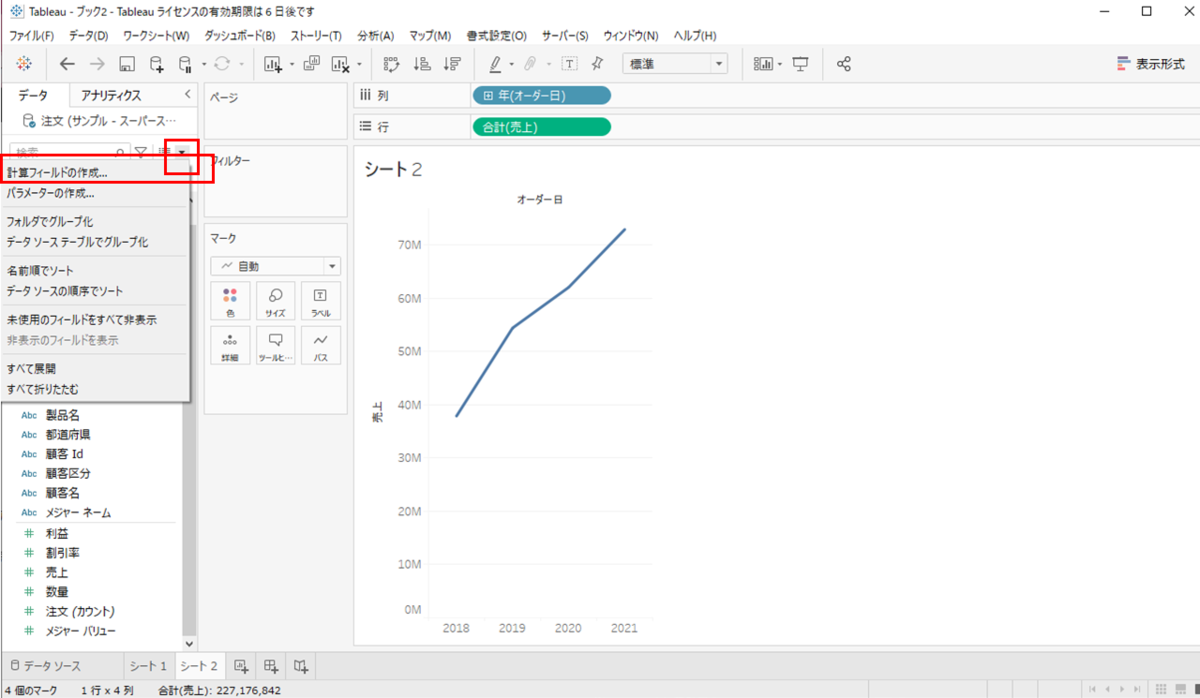
Task: Open the ファイル(F) menu
Action: tap(31, 35)
